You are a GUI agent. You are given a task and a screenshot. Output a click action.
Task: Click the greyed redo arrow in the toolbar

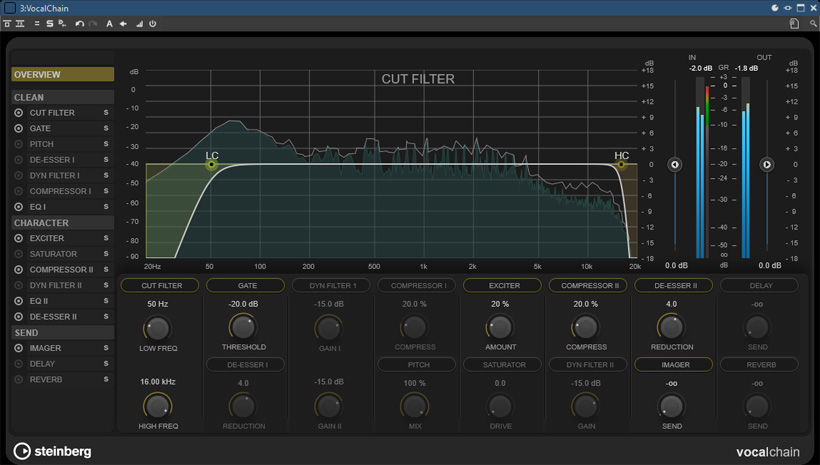(93, 24)
